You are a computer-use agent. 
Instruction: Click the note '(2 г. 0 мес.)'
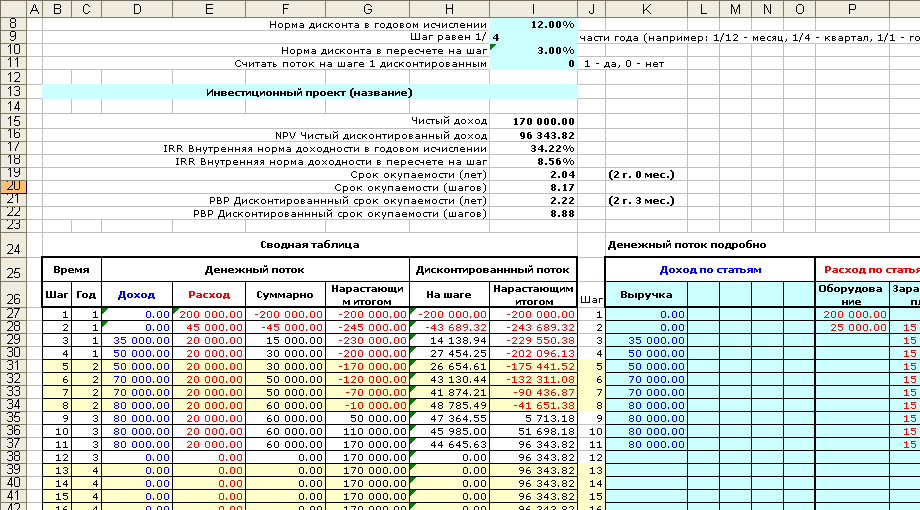coord(641,174)
